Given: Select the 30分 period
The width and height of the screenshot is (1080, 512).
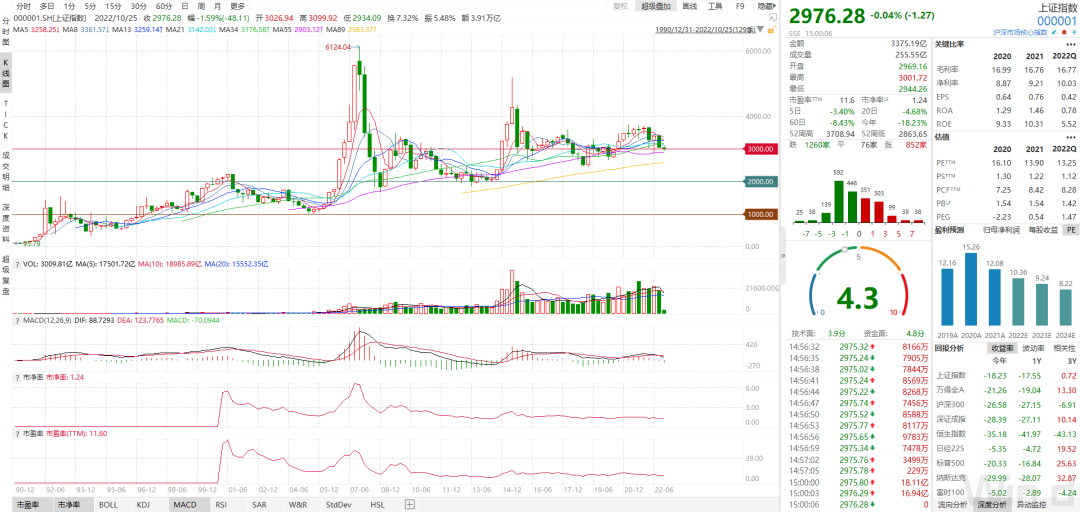Looking at the screenshot, I should tap(138, 6).
